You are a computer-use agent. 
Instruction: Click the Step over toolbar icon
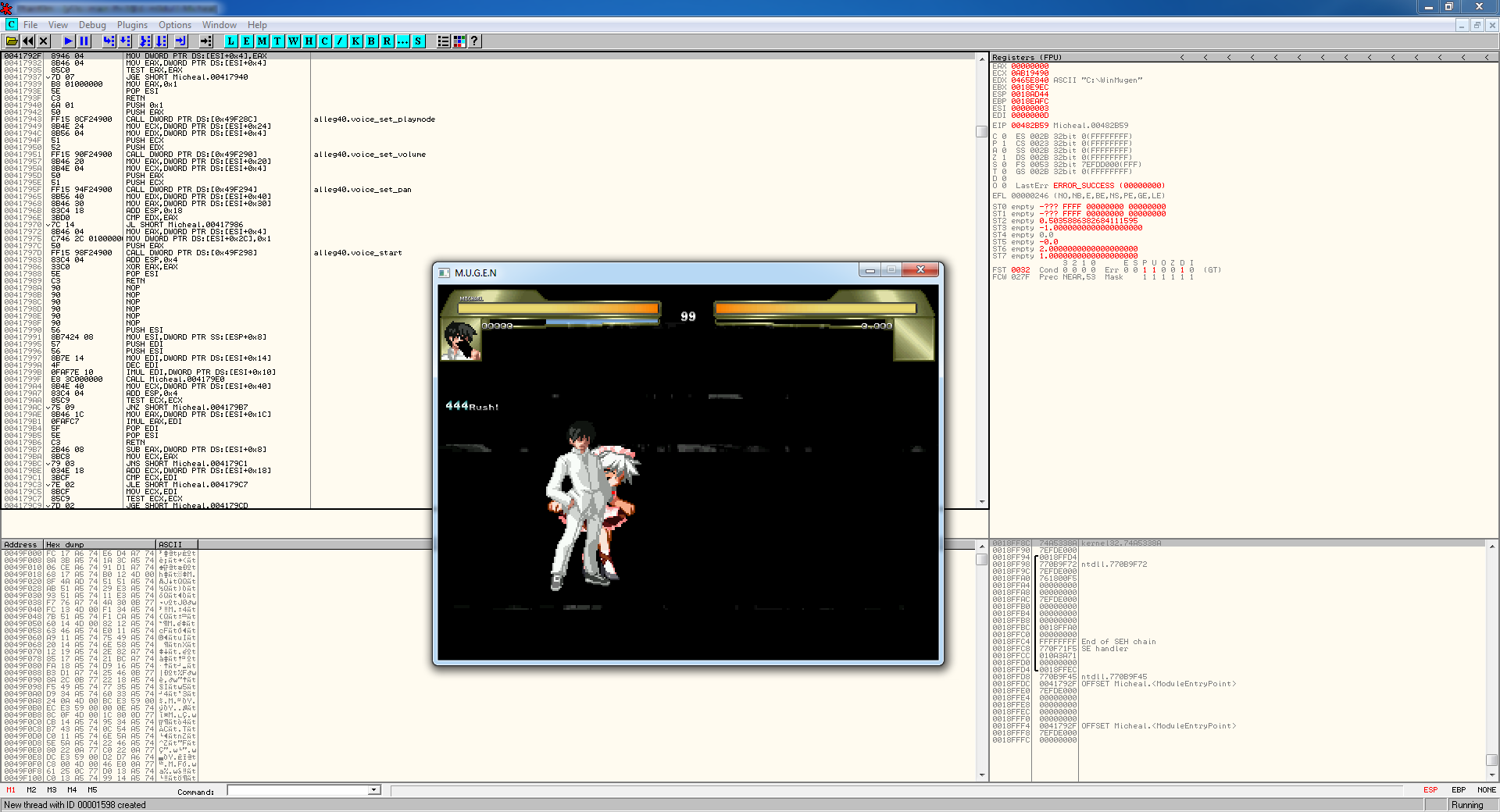point(125,41)
